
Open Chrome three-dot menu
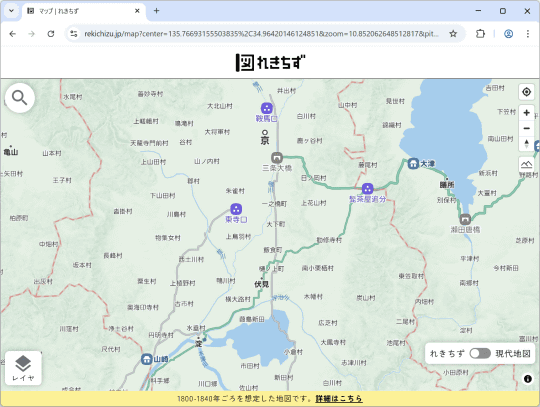tap(528, 34)
